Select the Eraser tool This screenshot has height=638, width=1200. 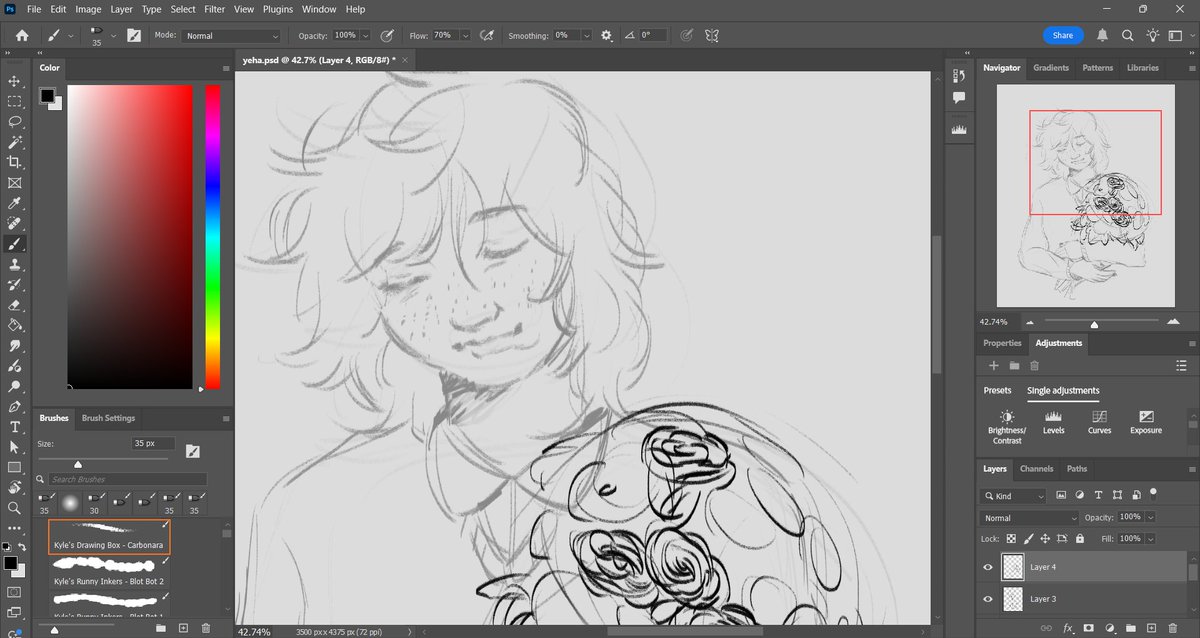(14, 305)
